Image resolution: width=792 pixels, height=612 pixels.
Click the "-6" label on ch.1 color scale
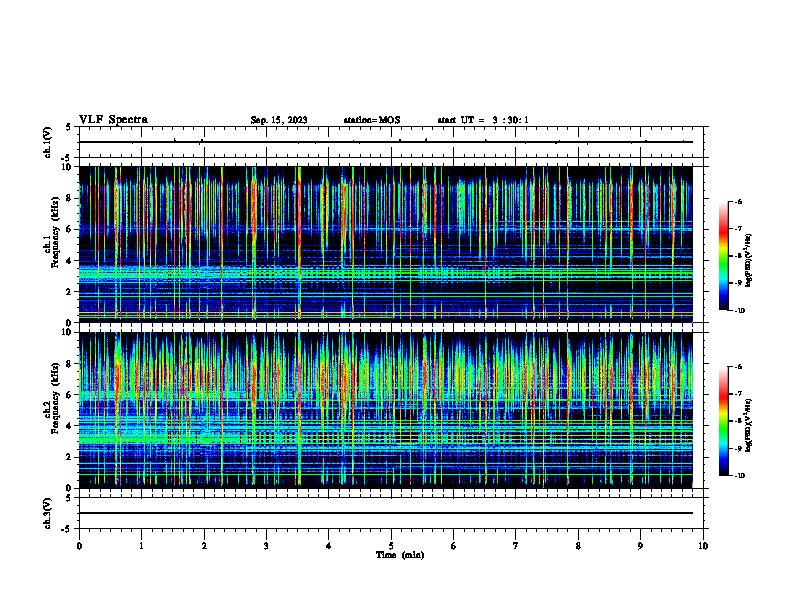click(x=737, y=201)
